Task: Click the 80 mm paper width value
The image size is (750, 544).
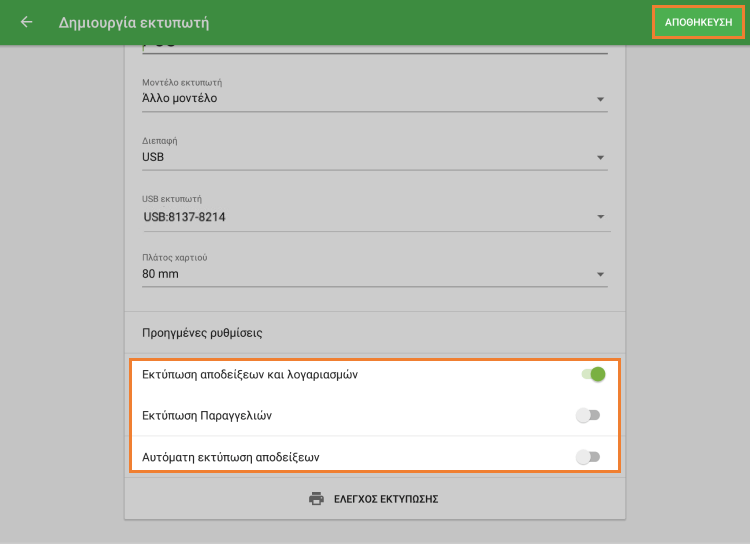Action: (x=161, y=273)
